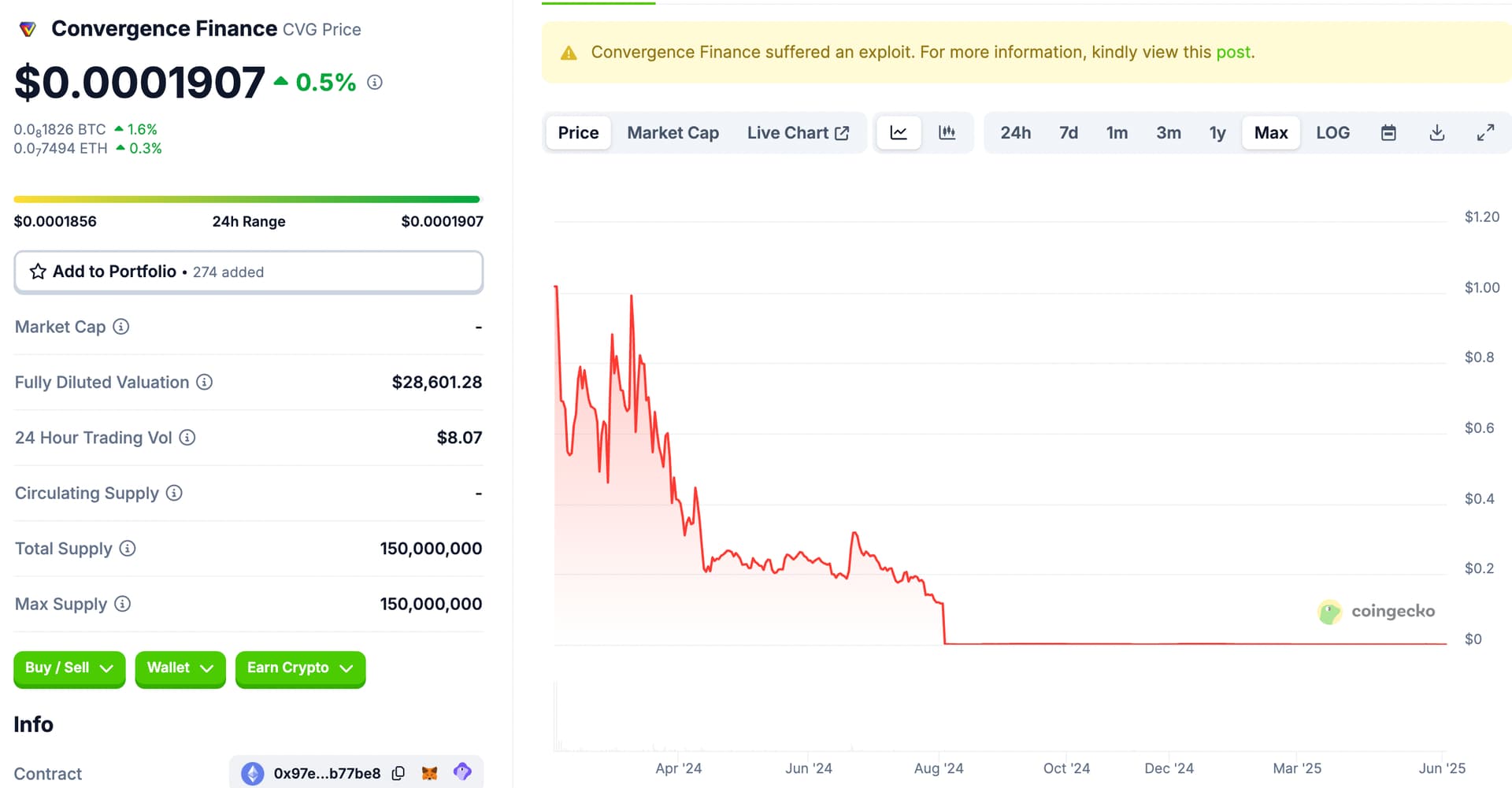Click the 24h Range price bar

coord(246,200)
